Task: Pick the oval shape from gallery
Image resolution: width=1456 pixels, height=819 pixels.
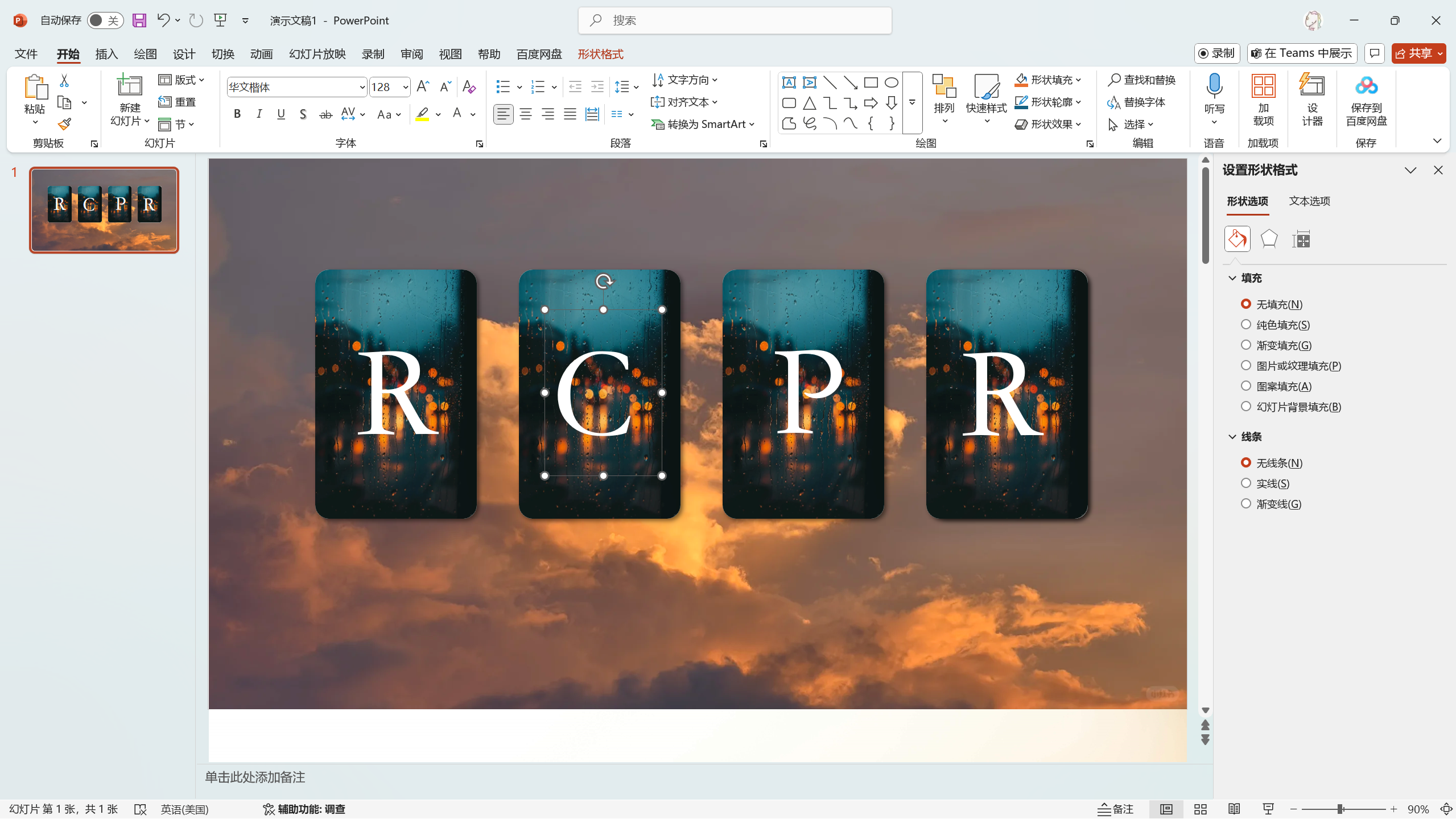Action: (x=892, y=82)
